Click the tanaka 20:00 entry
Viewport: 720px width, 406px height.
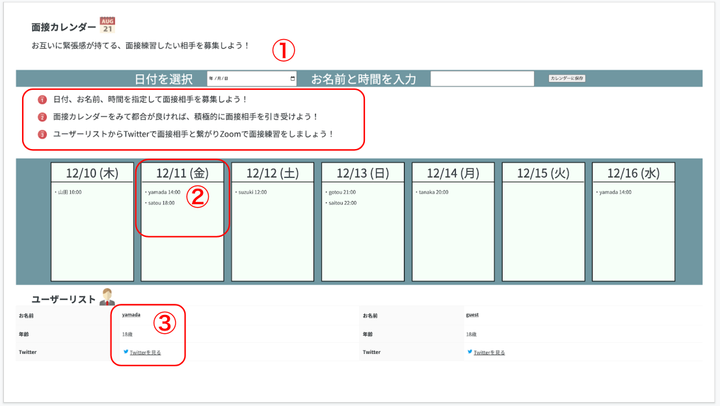433,192
